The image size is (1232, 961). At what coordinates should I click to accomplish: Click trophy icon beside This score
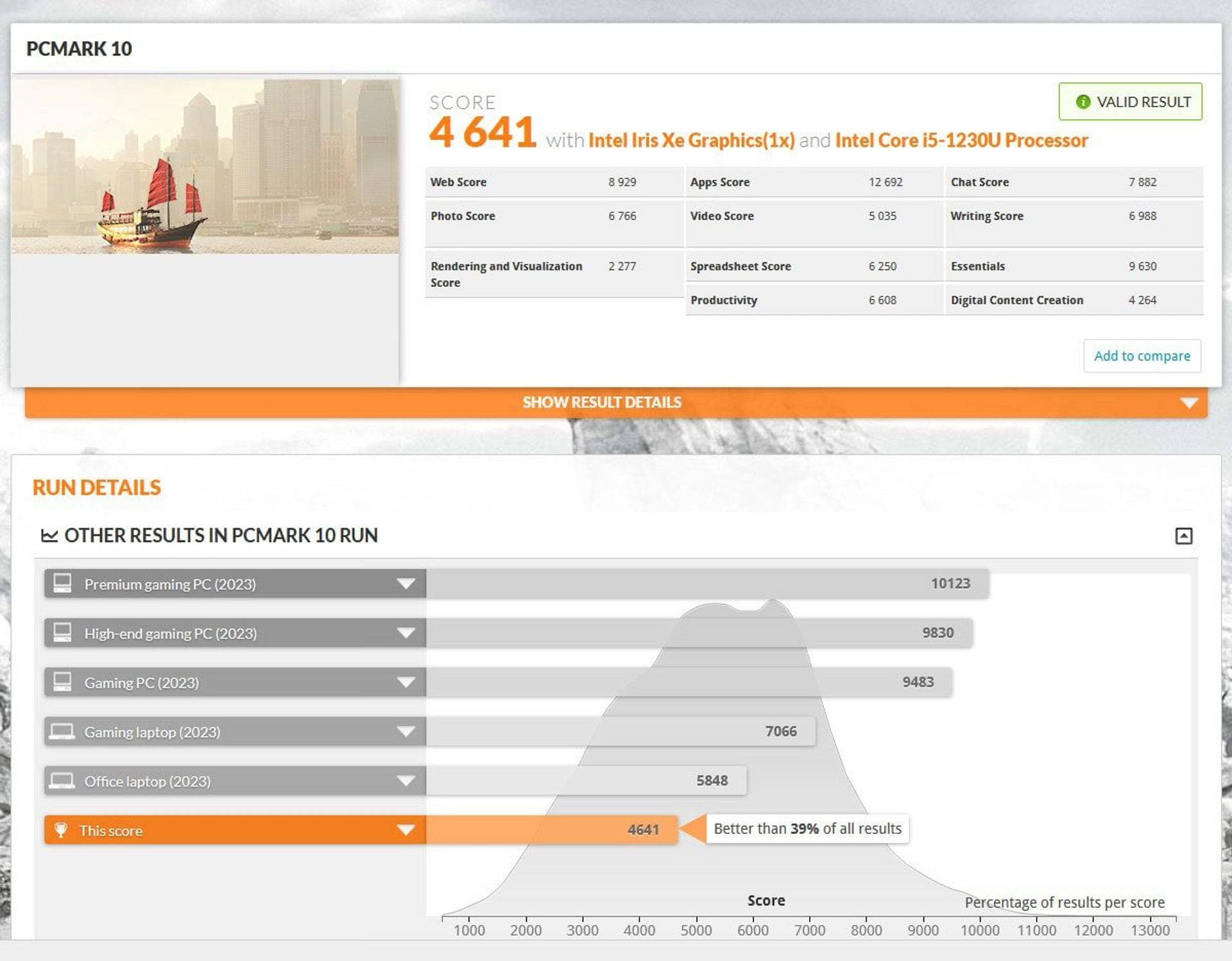click(61, 830)
